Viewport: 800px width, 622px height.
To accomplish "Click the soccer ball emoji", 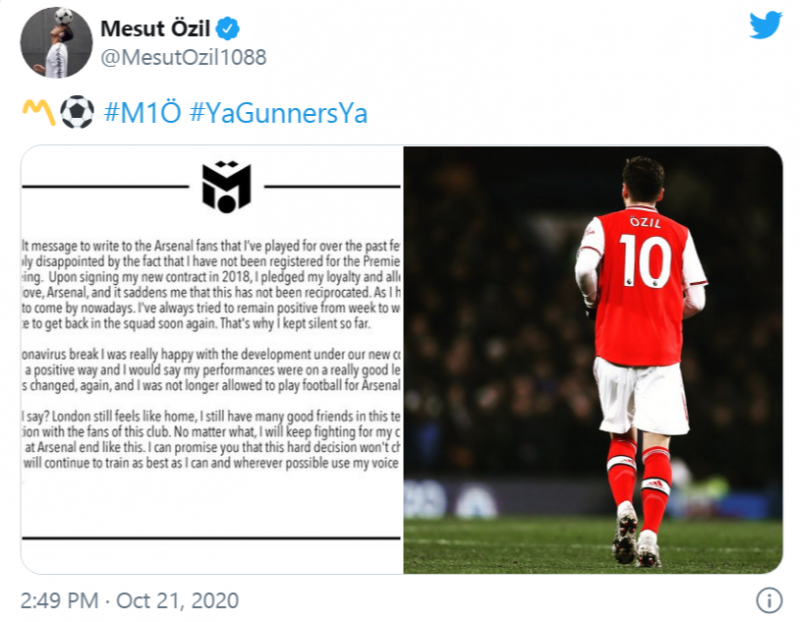I will (77, 113).
